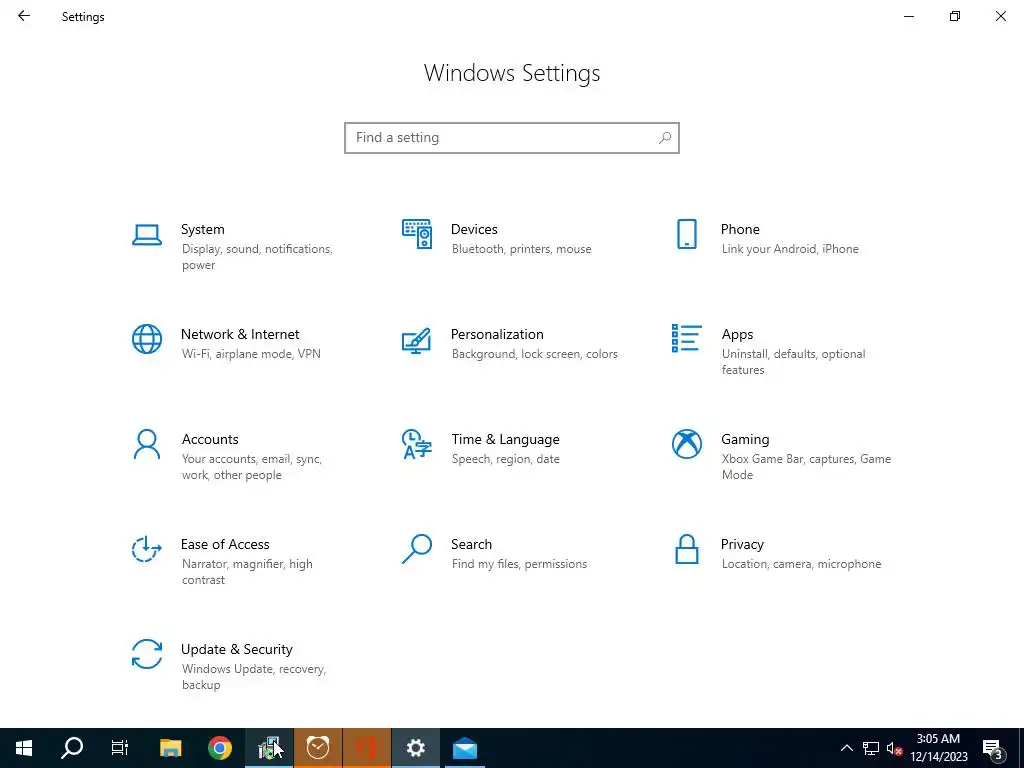The image size is (1024, 768).
Task: Open the Devices settings title
Action: 474,229
